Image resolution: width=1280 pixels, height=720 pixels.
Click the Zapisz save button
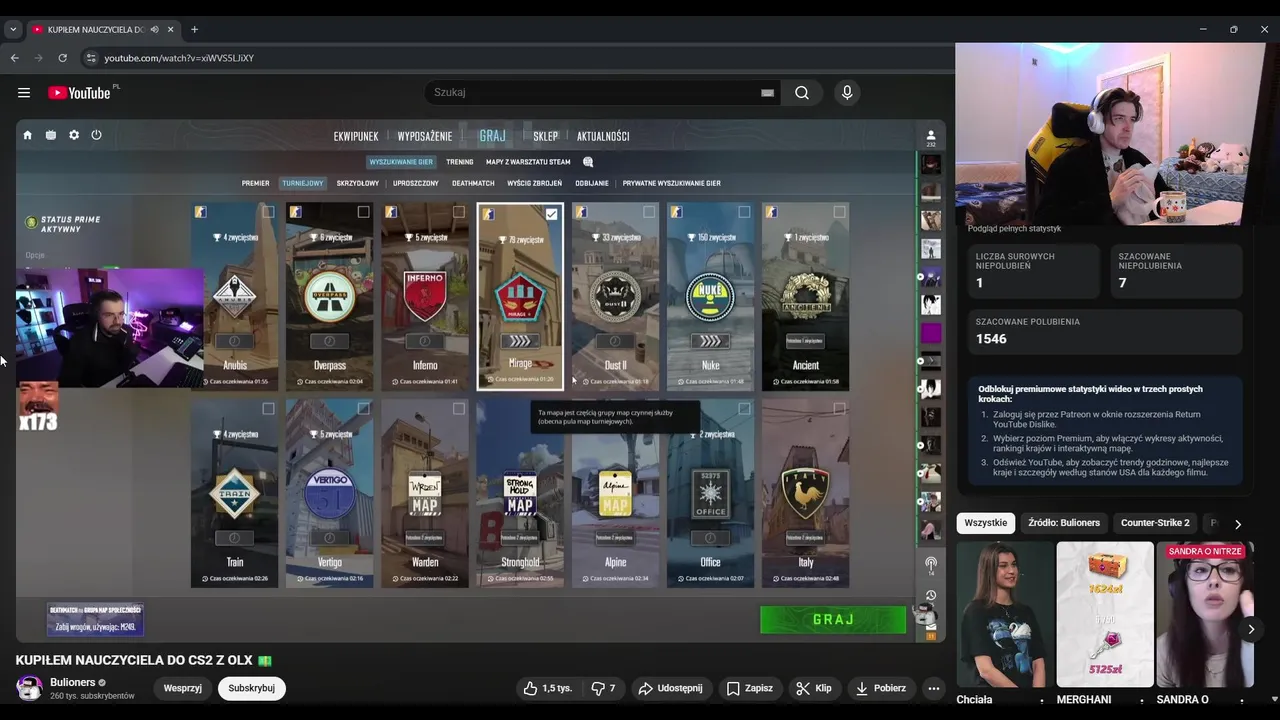click(750, 688)
